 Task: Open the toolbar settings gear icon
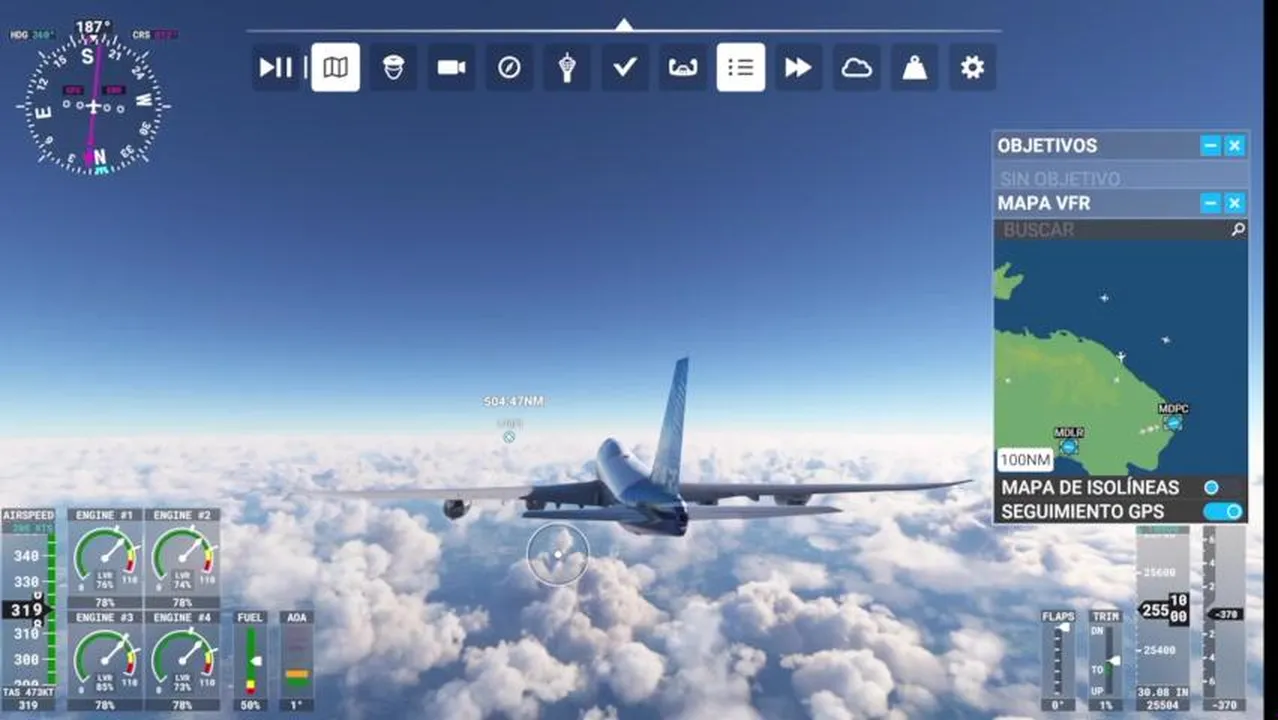point(972,67)
